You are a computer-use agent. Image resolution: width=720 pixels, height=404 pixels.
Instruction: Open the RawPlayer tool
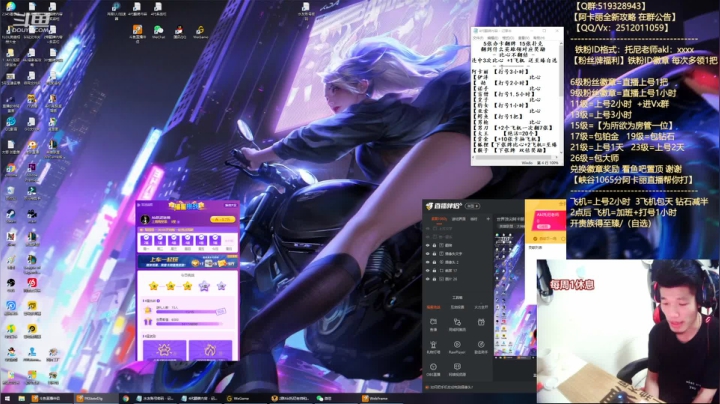point(457,347)
